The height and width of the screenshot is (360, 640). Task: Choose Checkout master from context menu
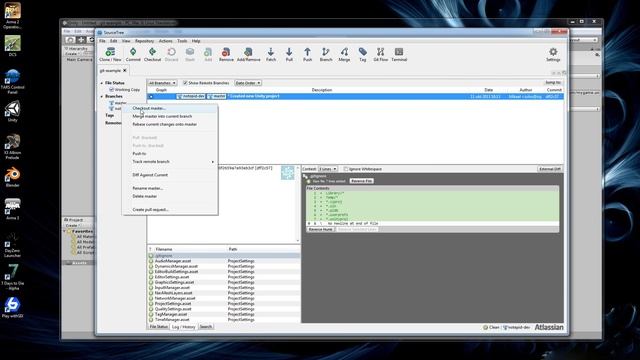click(170, 108)
